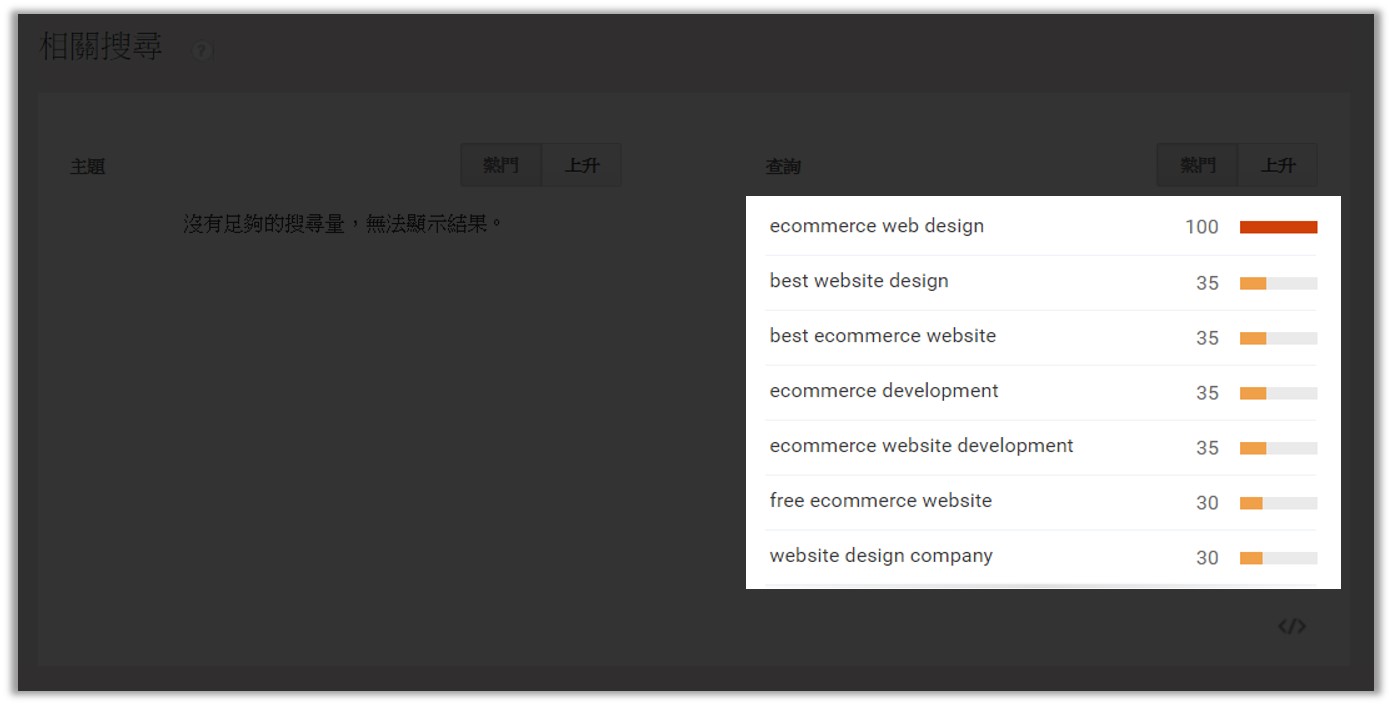Open the 'ecommerce web design' search query
1392x705 pixels.
tap(877, 226)
